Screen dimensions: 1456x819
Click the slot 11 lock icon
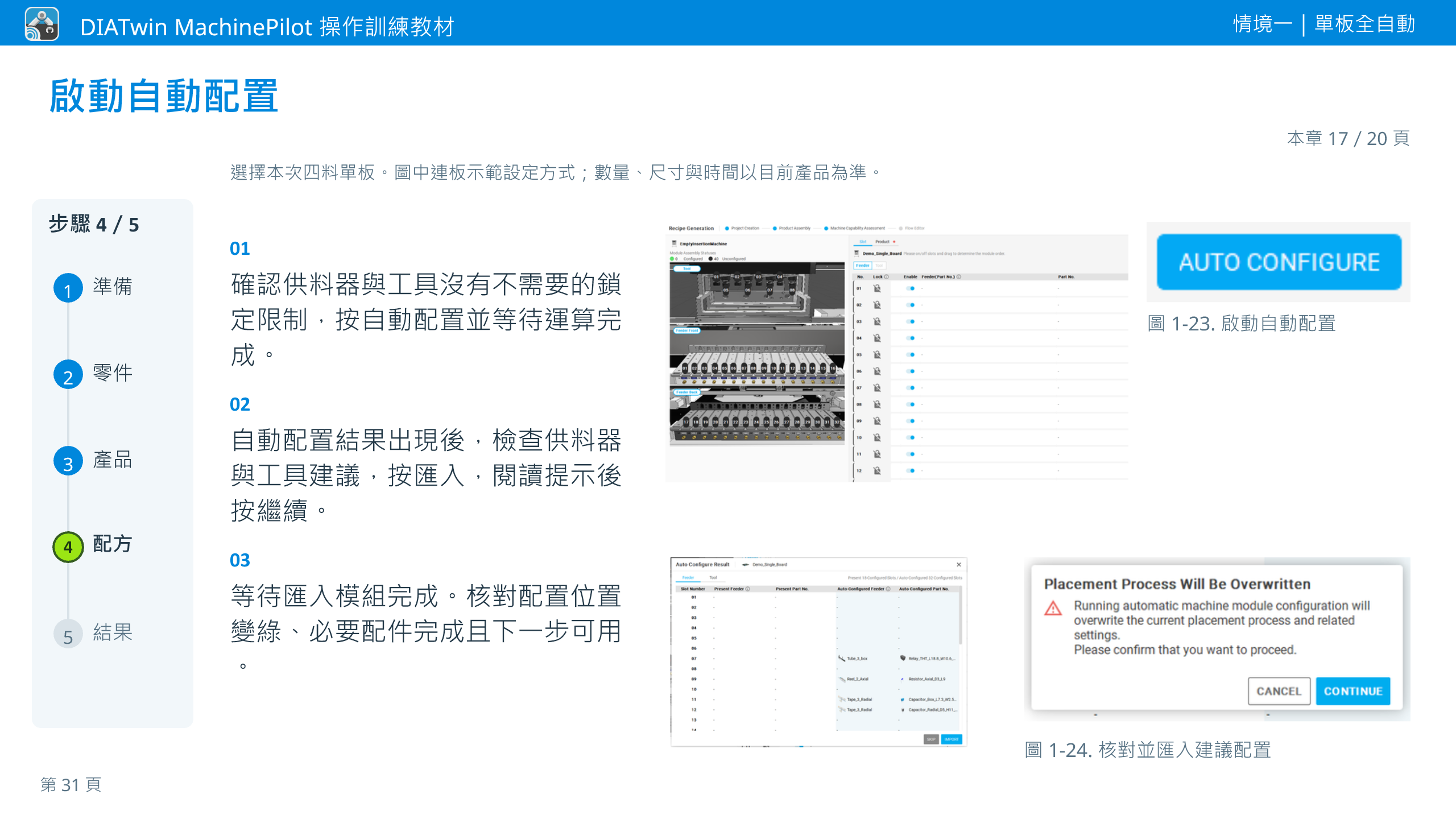[x=877, y=454]
